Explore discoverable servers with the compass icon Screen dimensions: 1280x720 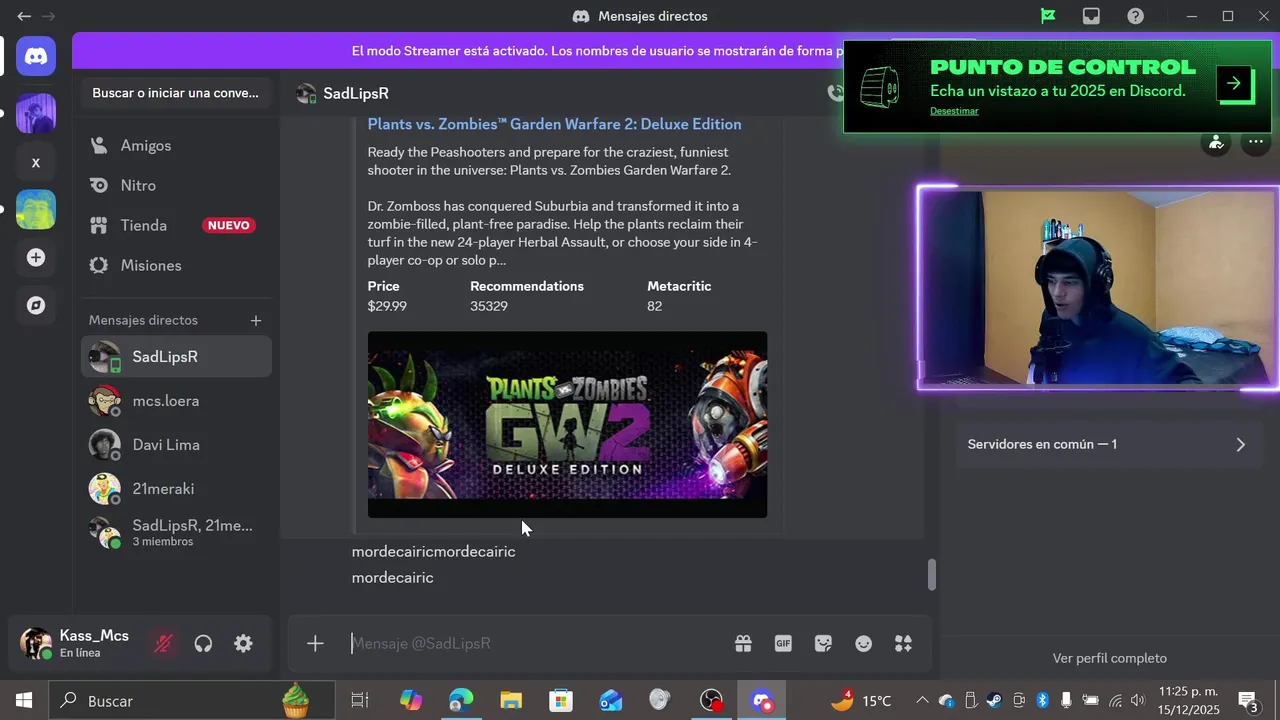click(x=36, y=306)
